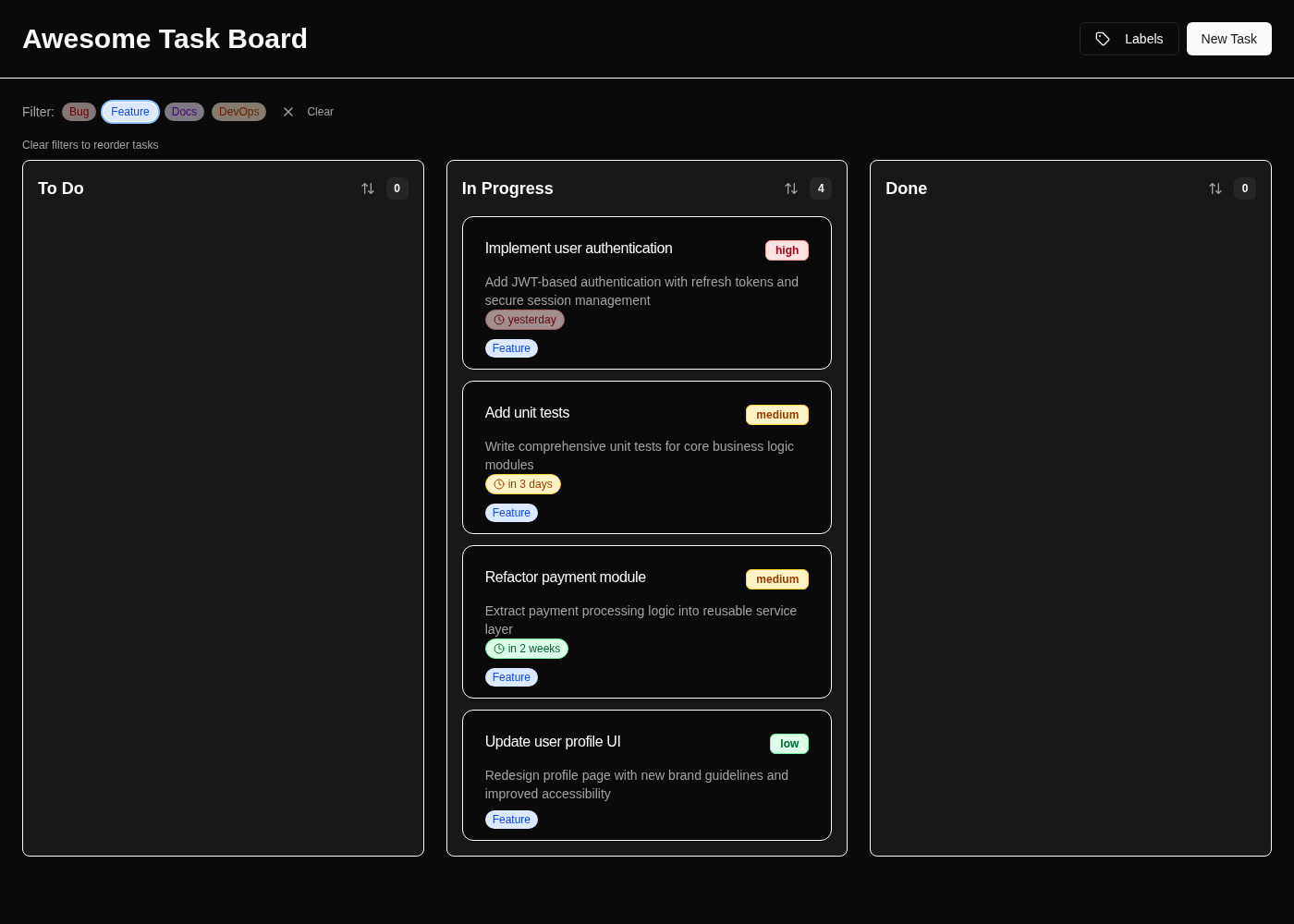This screenshot has height=924, width=1294.
Task: Click the Done column heading
Action: (906, 188)
